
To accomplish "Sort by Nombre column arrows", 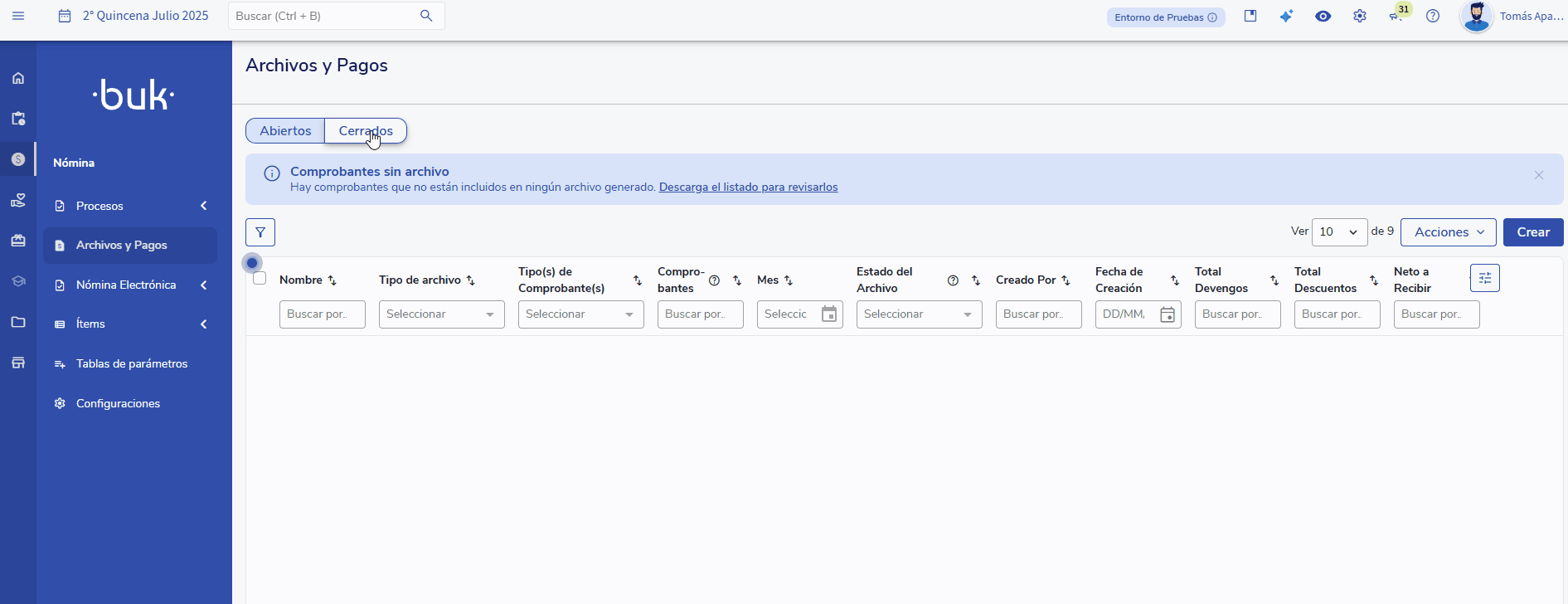I will click(x=333, y=280).
